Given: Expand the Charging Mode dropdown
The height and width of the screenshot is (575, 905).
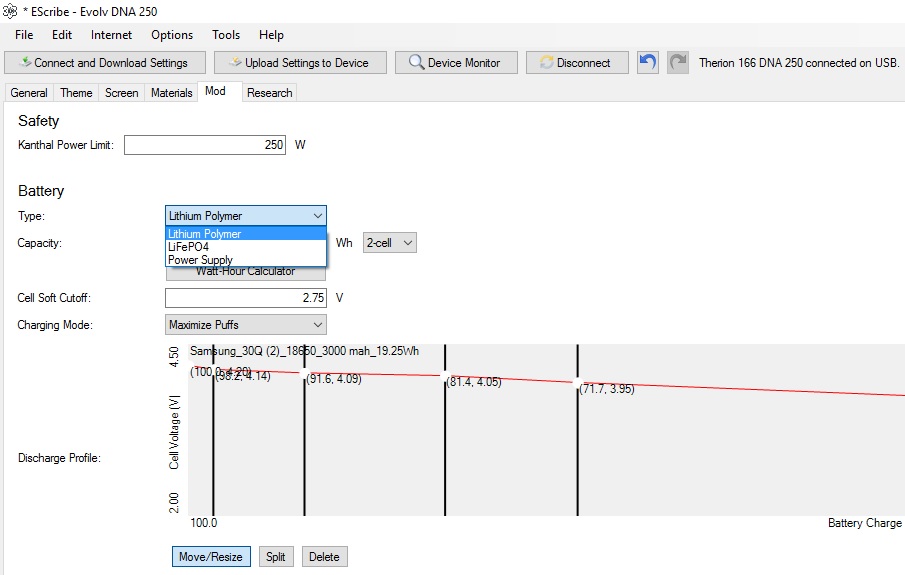Looking at the screenshot, I should point(245,325).
